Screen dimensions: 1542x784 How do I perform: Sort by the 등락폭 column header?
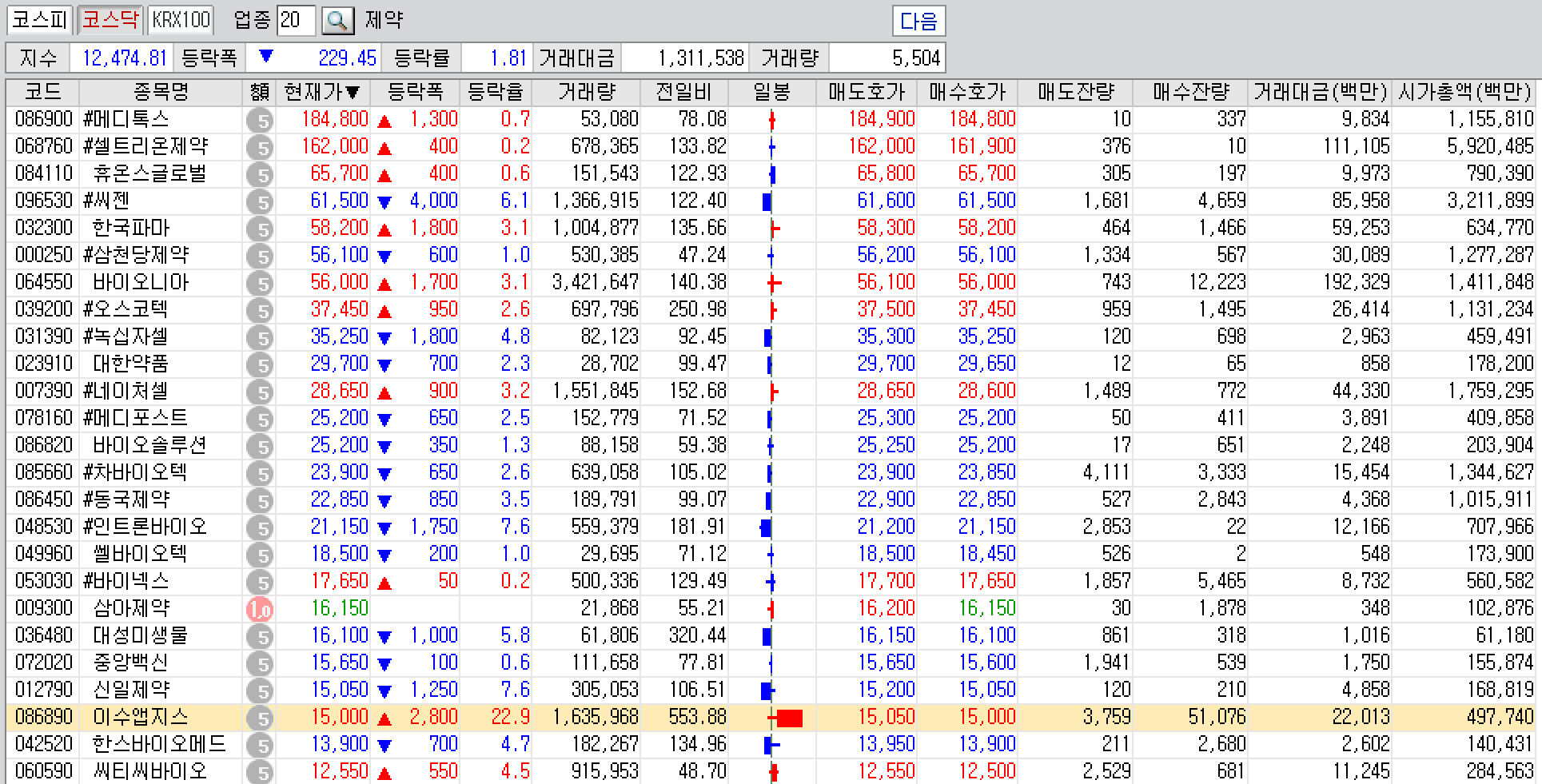(415, 92)
